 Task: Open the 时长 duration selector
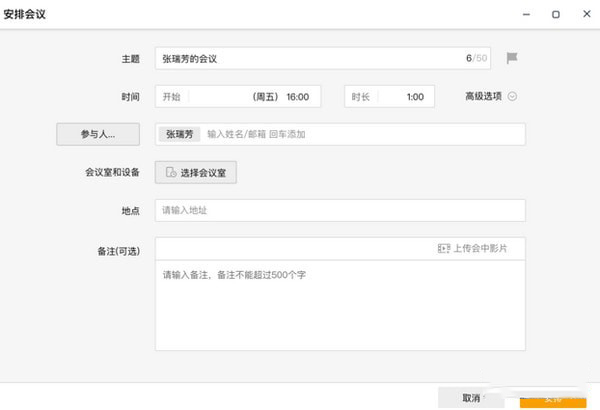[x=390, y=97]
